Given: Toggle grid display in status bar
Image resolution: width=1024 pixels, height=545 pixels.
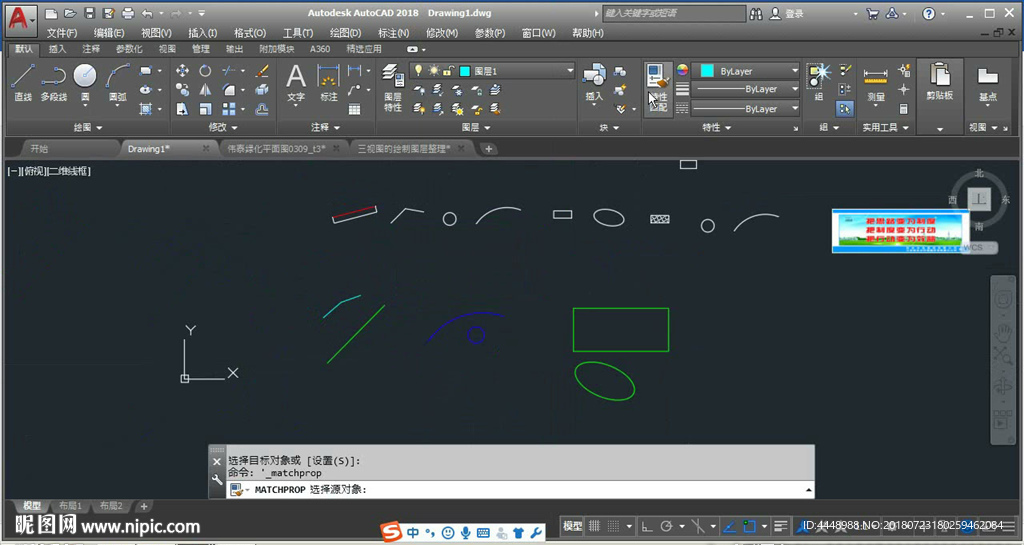Looking at the screenshot, I should click(x=594, y=525).
